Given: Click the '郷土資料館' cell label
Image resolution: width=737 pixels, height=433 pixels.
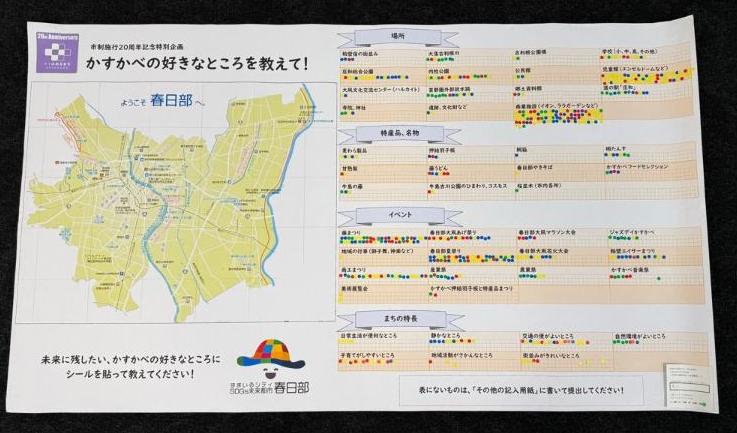Looking at the screenshot, I should click(x=528, y=88).
